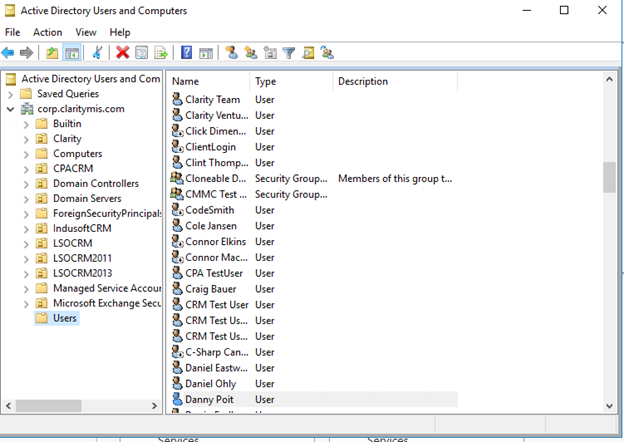Click the red Delete X icon
This screenshot has height=442, width=624.
point(123,53)
